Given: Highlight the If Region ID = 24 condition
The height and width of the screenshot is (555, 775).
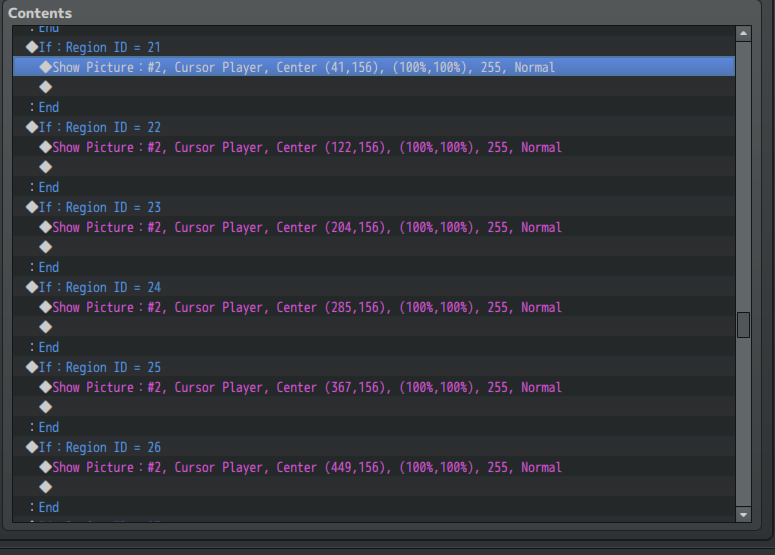Looking at the screenshot, I should [98, 287].
